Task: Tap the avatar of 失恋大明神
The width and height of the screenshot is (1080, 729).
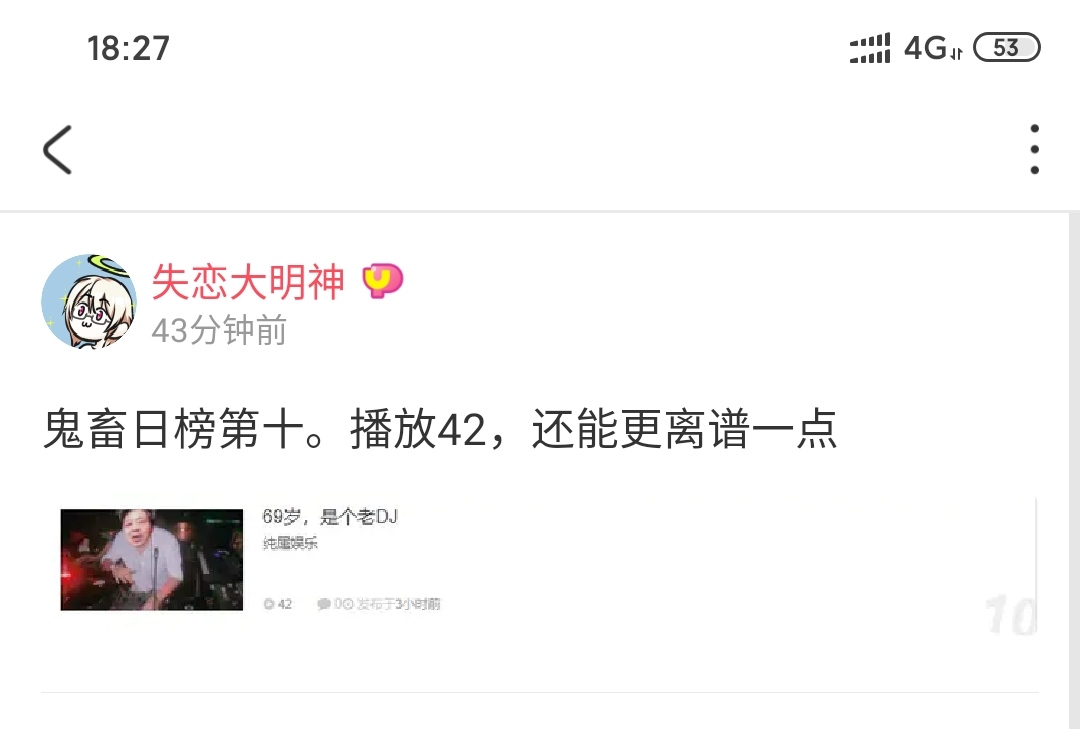Action: point(89,301)
